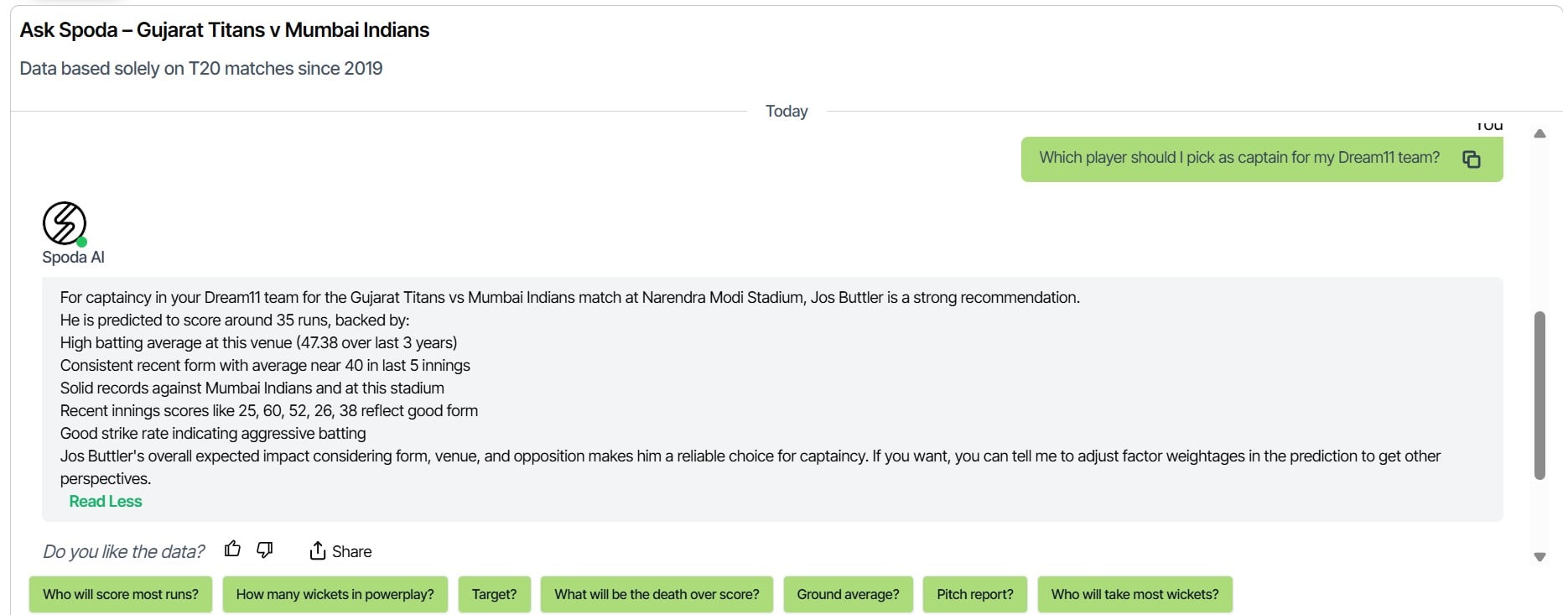The height and width of the screenshot is (615, 1568).
Task: Collapse the answer with Read Less
Action: [106, 502]
